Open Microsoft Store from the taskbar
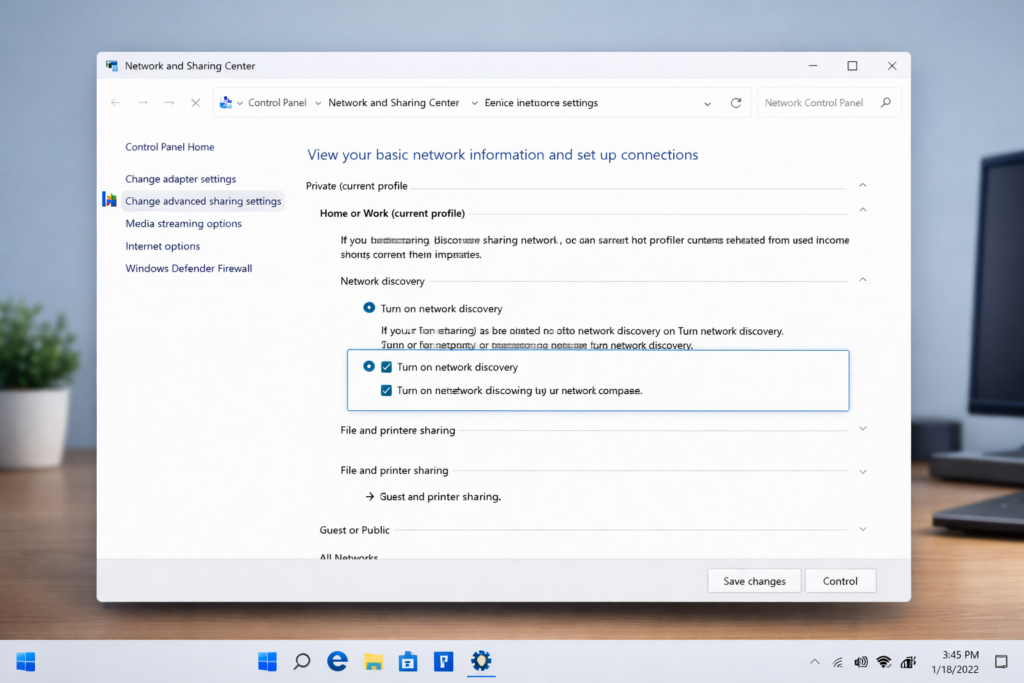 pyautogui.click(x=408, y=661)
